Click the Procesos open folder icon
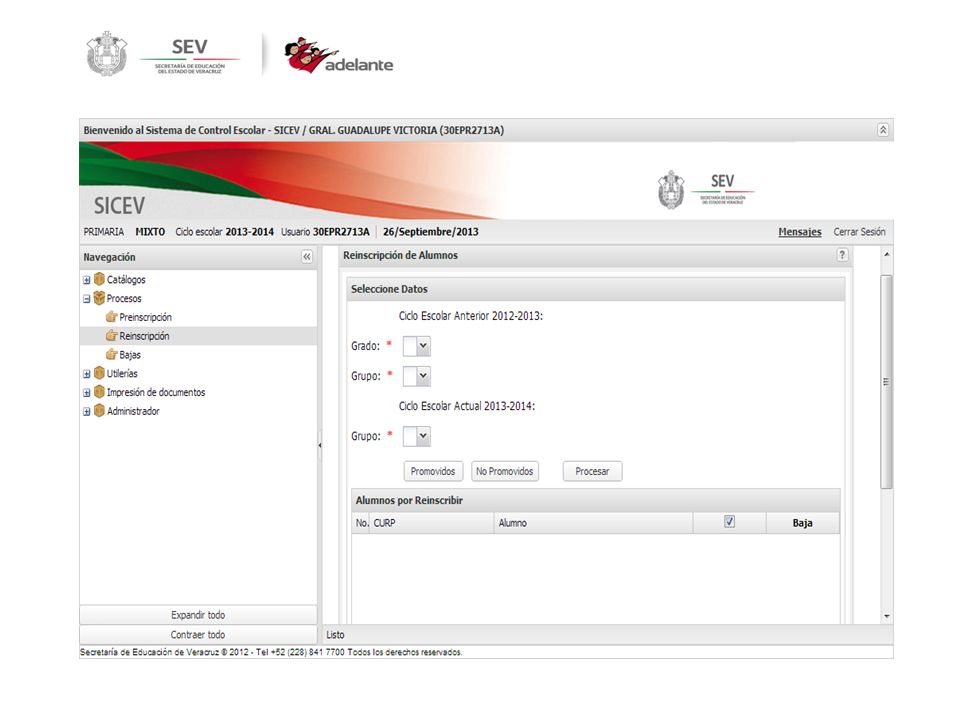 point(99,298)
